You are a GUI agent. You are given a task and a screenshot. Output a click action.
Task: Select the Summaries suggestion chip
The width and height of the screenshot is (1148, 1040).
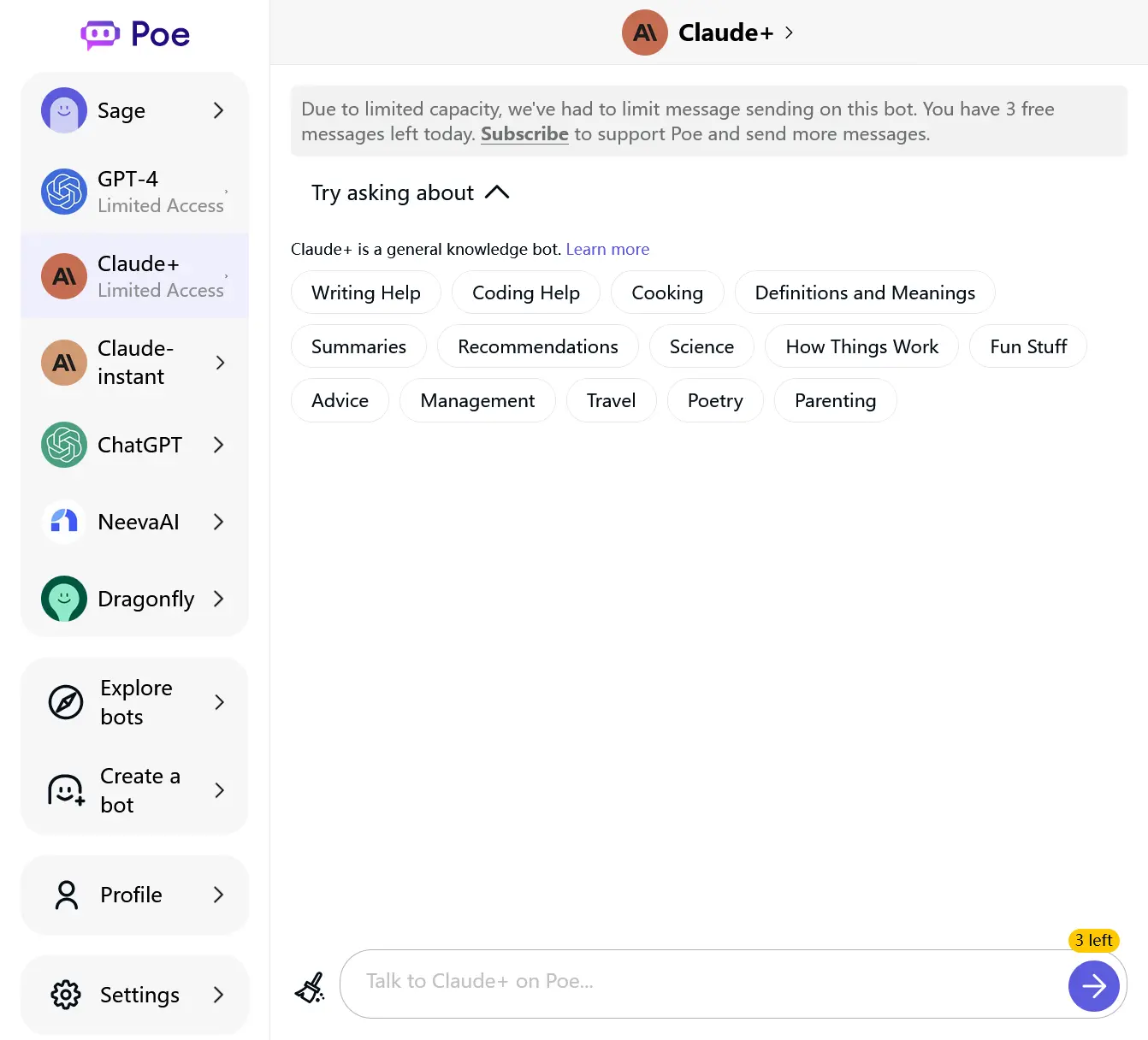click(x=358, y=346)
